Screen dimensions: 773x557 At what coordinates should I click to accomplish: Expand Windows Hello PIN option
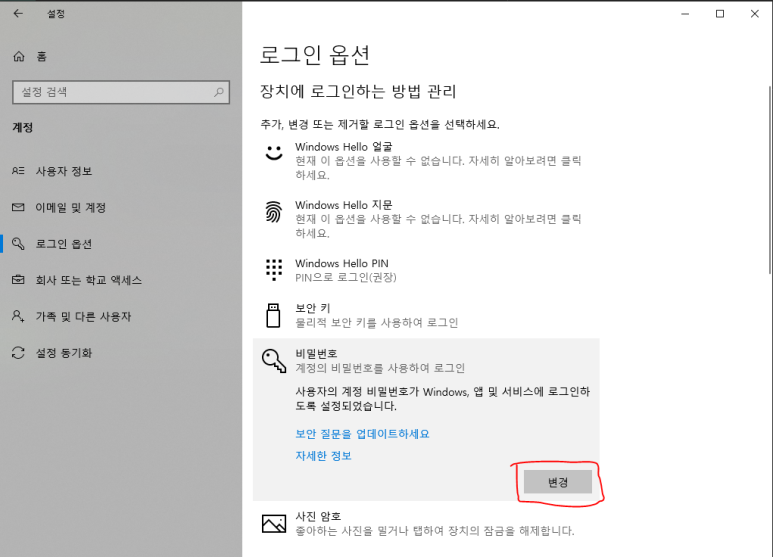426,270
